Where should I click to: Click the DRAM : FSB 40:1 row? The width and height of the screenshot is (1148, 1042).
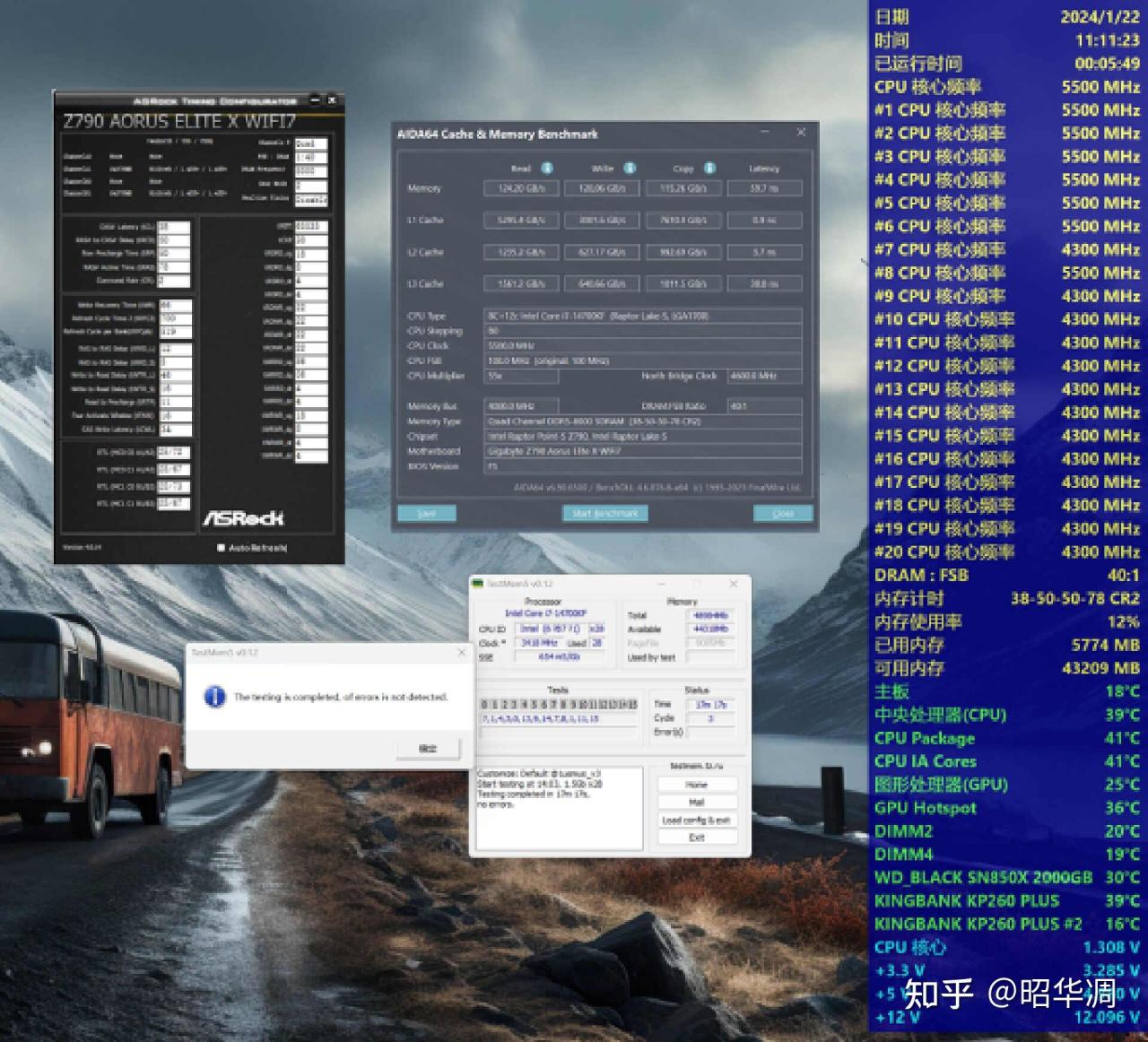pos(1007,575)
